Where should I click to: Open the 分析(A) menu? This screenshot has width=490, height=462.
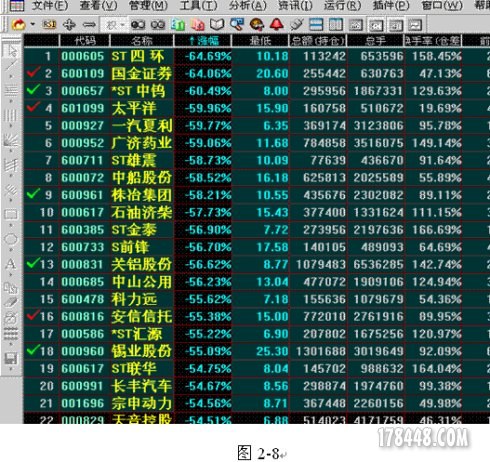click(x=247, y=5)
